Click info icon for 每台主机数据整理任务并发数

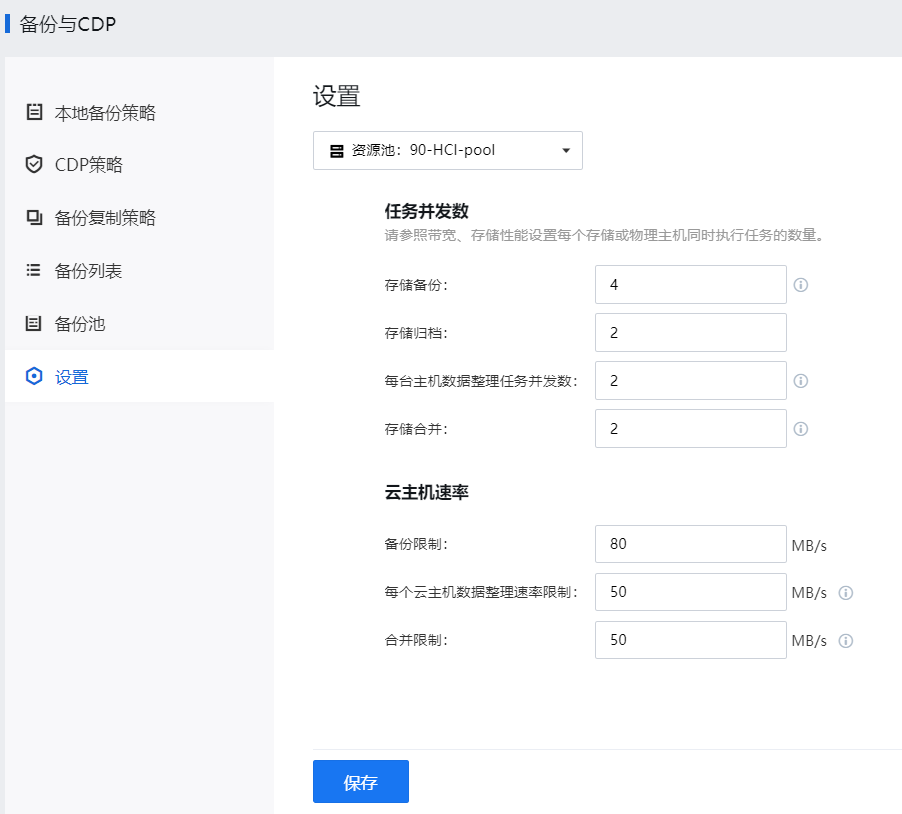click(800, 381)
